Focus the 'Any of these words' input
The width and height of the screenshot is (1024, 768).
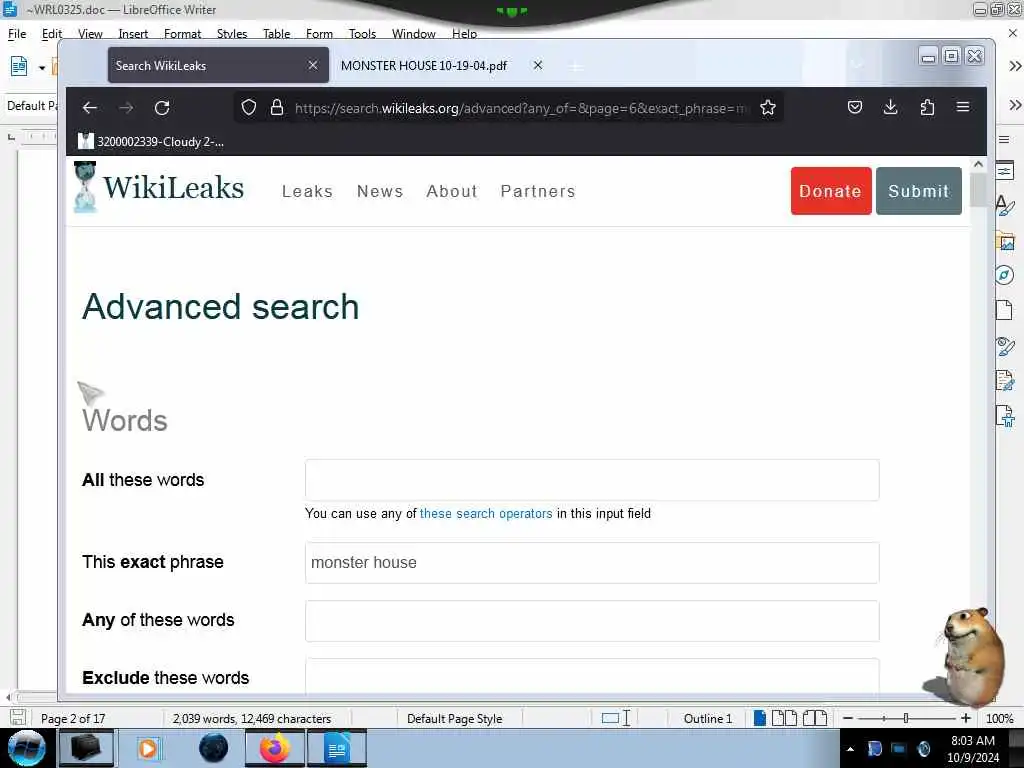point(592,620)
